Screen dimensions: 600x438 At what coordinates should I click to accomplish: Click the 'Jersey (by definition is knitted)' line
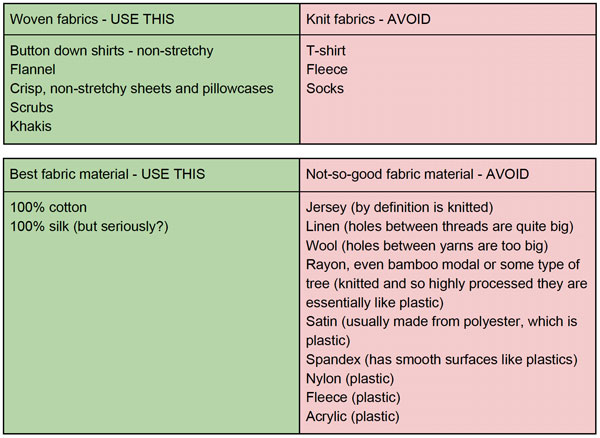(x=399, y=208)
